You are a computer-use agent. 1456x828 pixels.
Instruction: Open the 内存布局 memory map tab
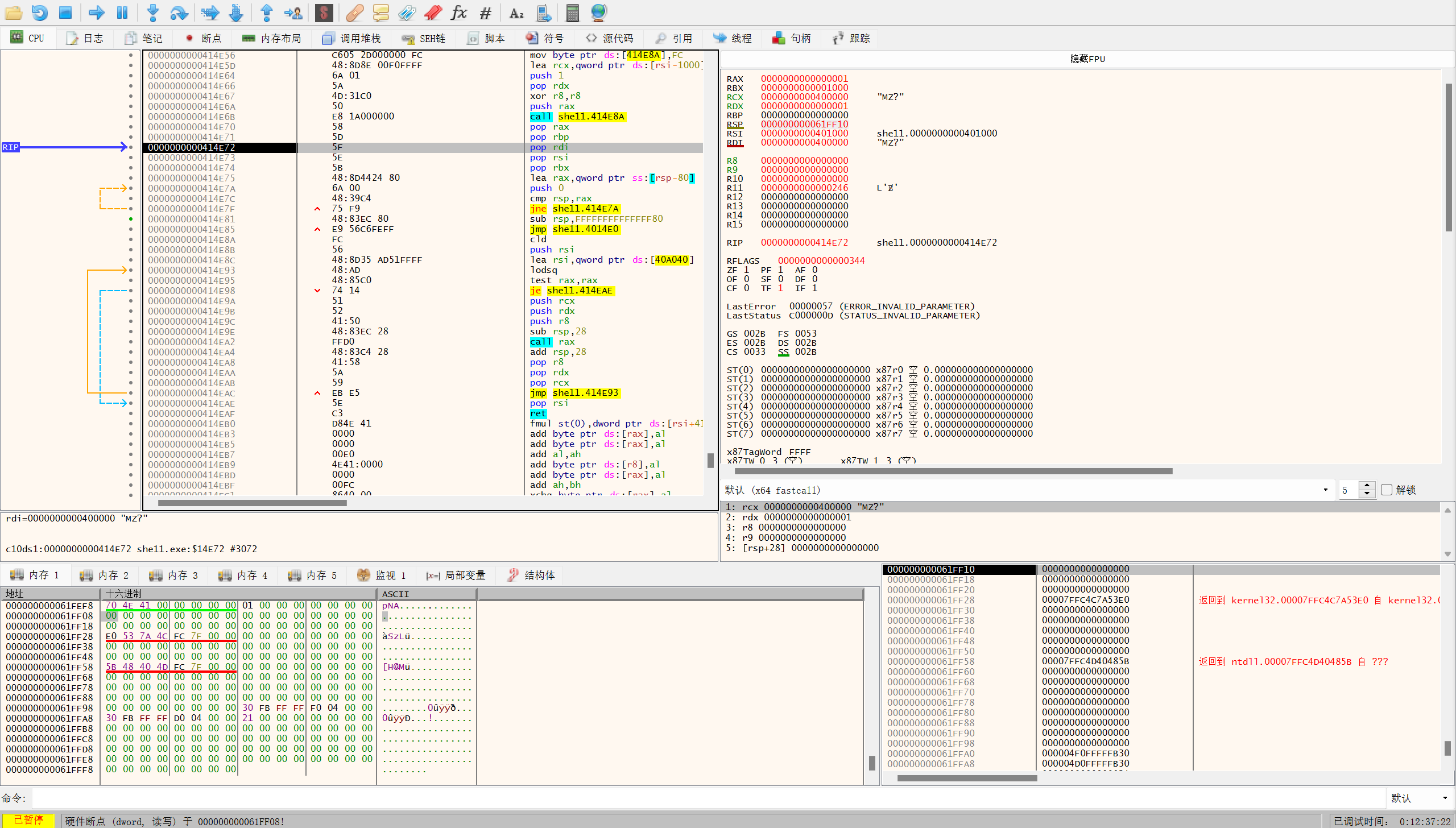click(x=272, y=38)
